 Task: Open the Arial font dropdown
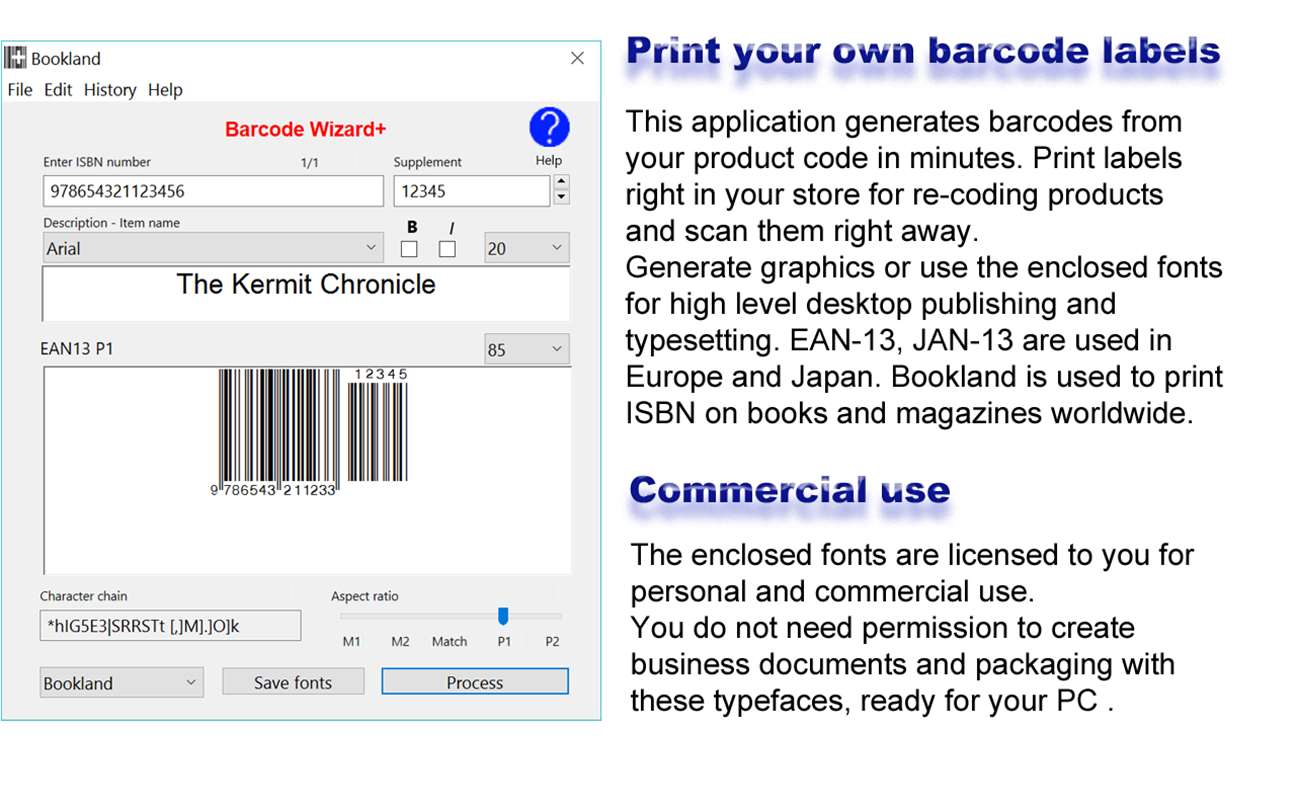click(212, 248)
